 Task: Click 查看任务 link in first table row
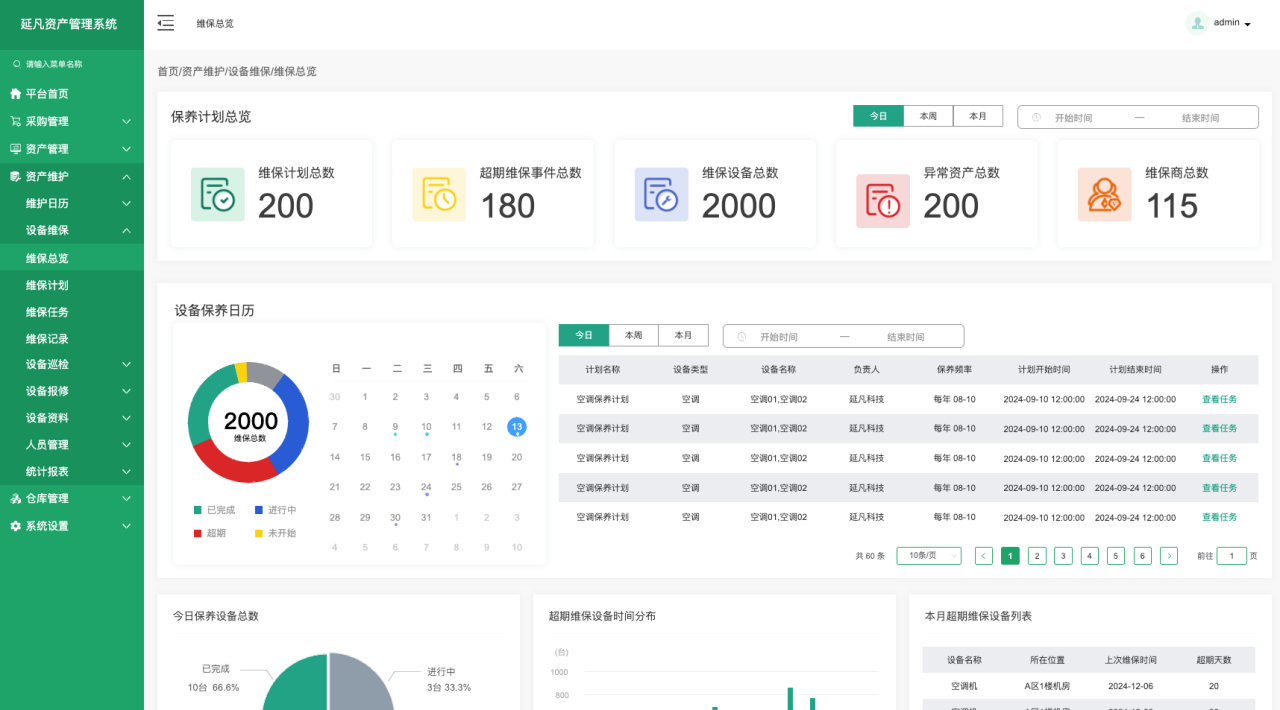(x=1219, y=399)
